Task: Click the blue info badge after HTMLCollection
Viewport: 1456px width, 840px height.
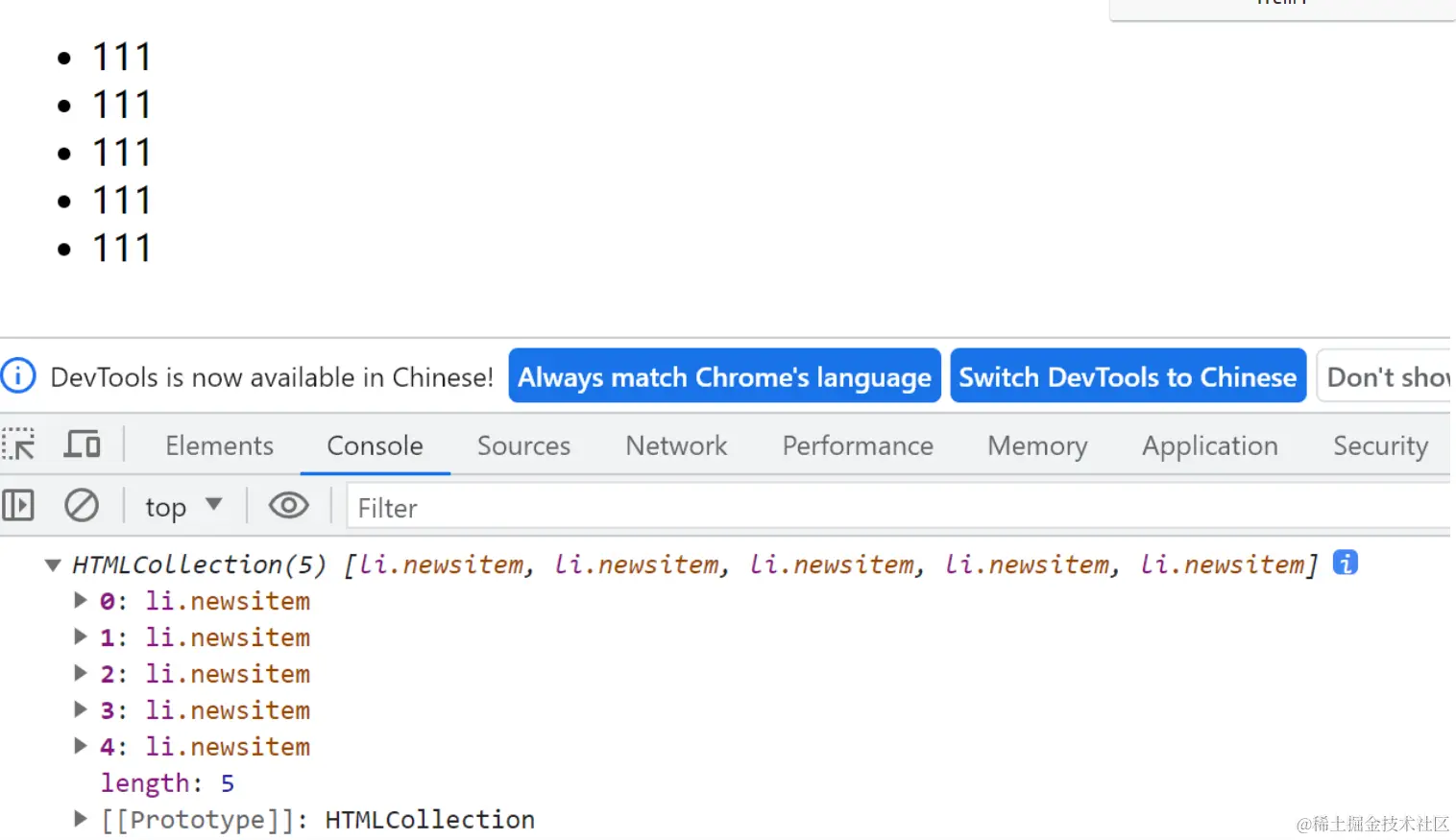Action: pos(1346,563)
